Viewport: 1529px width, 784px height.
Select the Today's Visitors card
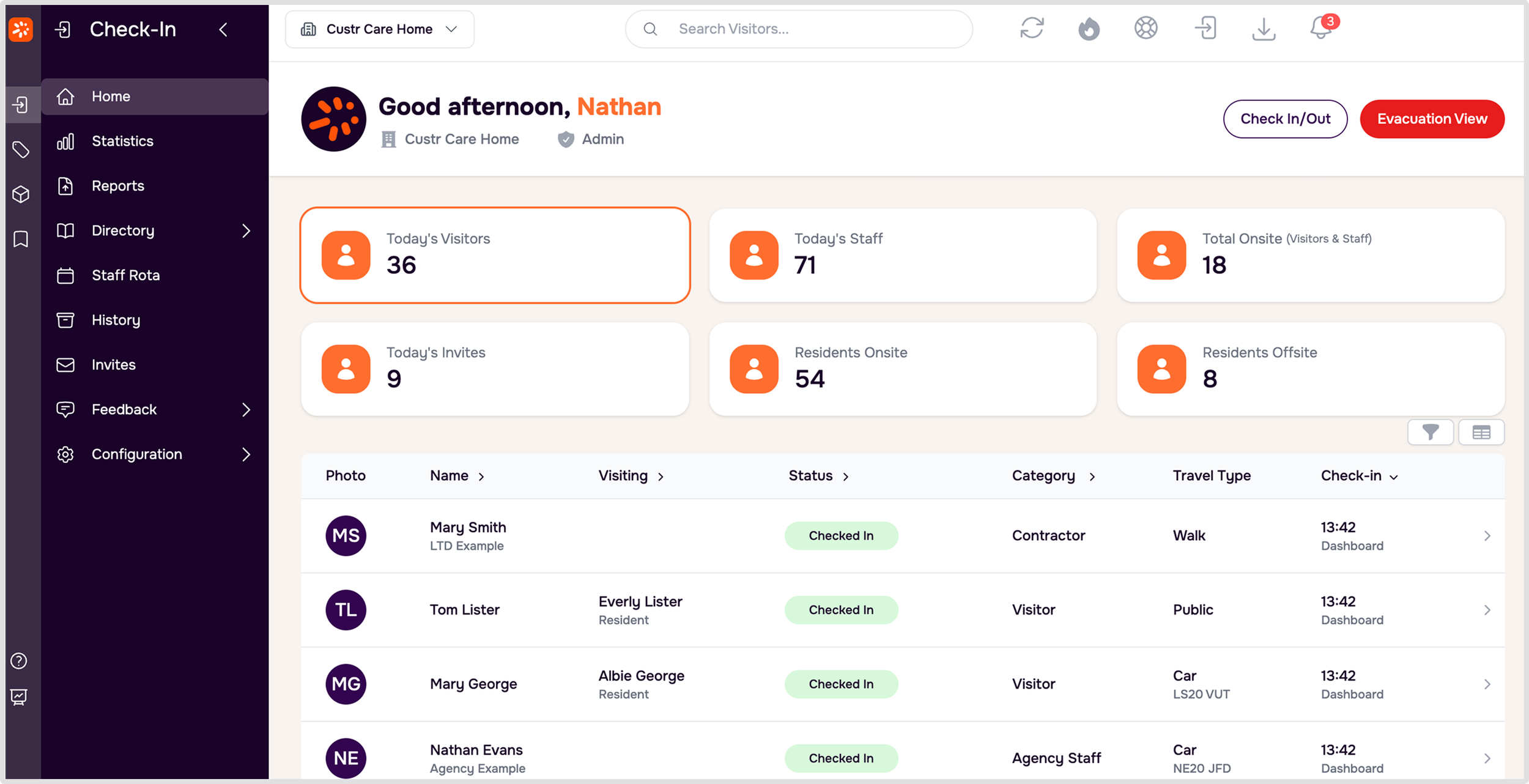495,255
